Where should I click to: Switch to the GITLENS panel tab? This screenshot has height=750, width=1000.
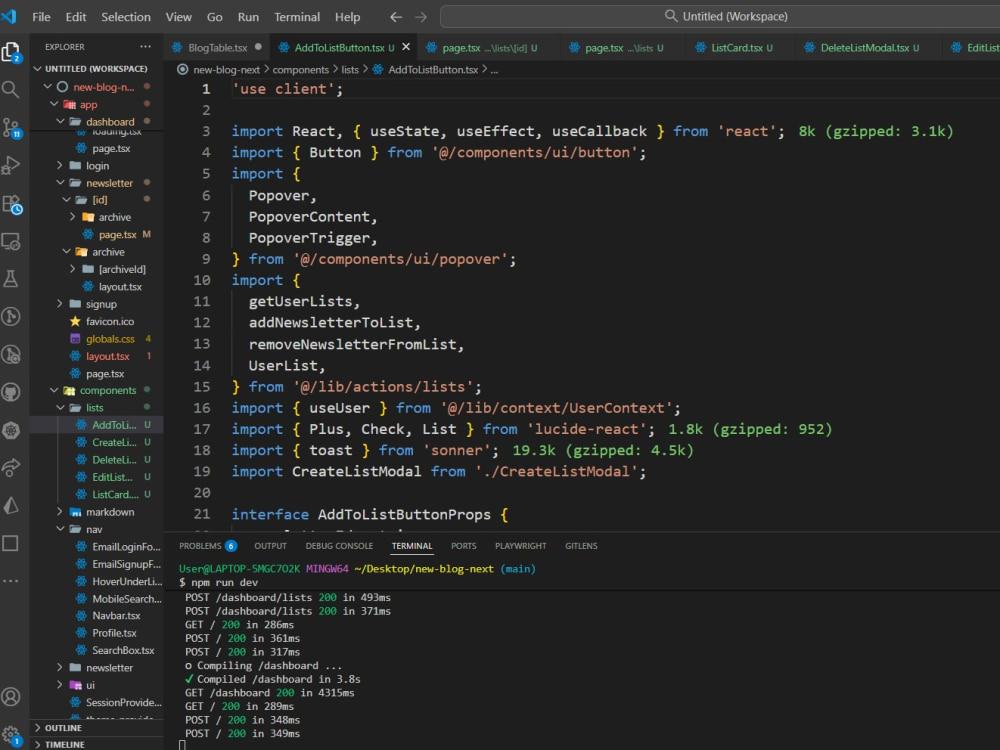(581, 546)
